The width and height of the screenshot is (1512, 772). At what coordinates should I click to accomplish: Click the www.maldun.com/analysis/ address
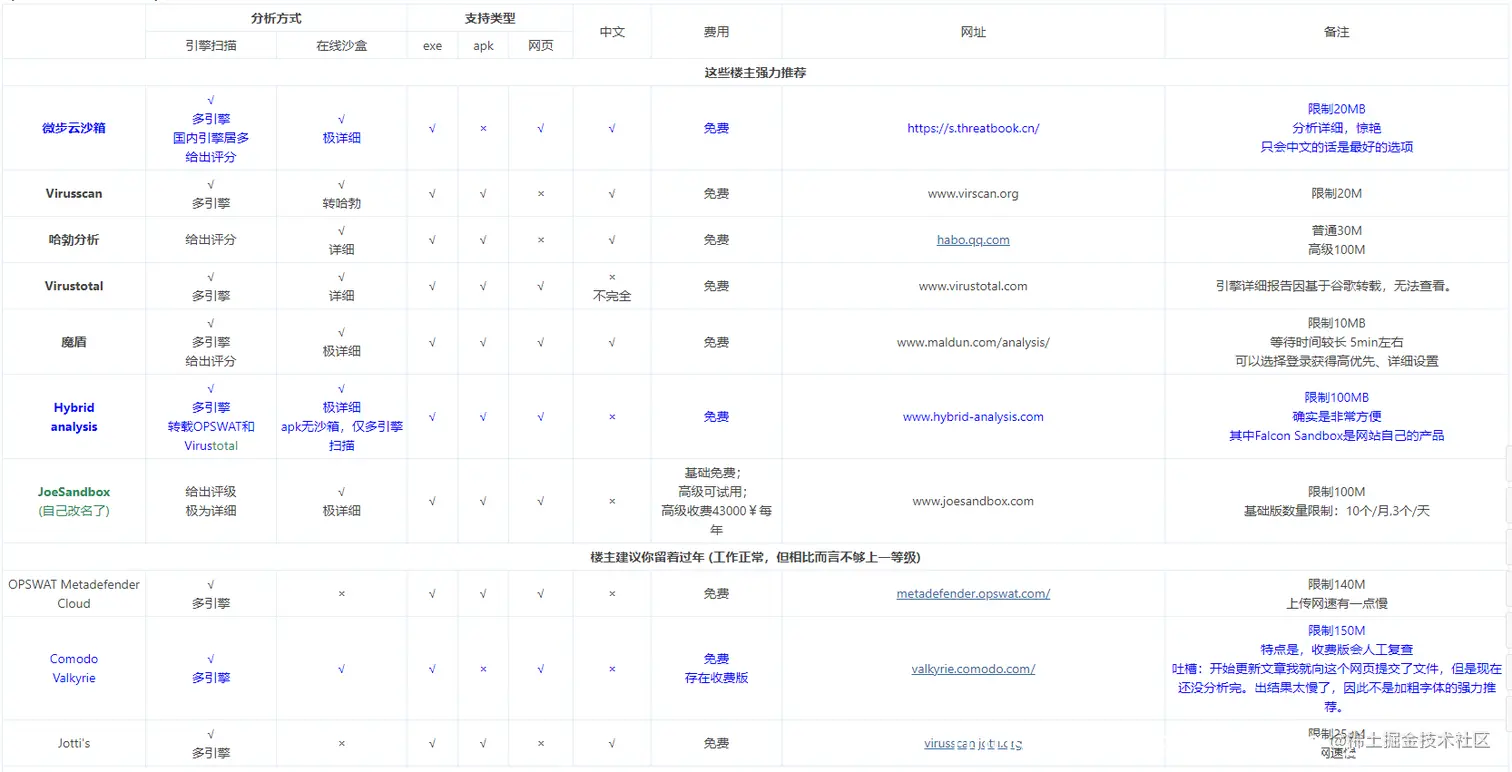973,342
